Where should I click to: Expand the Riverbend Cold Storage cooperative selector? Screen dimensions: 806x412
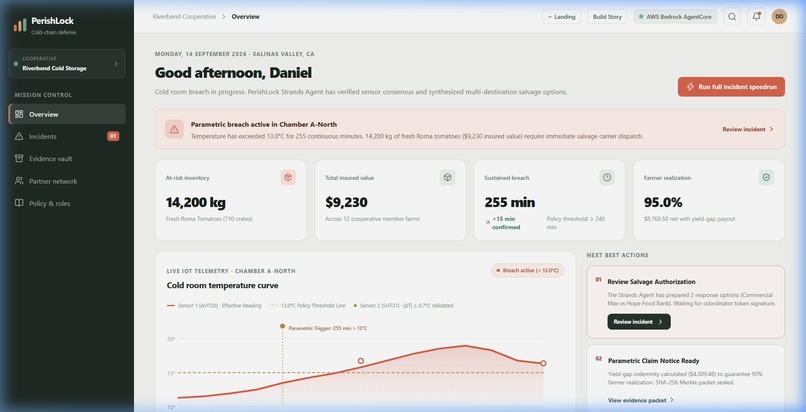[67, 64]
